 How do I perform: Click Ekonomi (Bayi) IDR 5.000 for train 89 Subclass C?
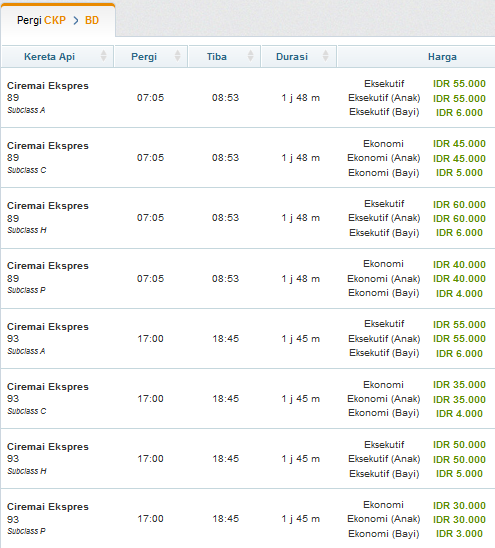(x=459, y=173)
